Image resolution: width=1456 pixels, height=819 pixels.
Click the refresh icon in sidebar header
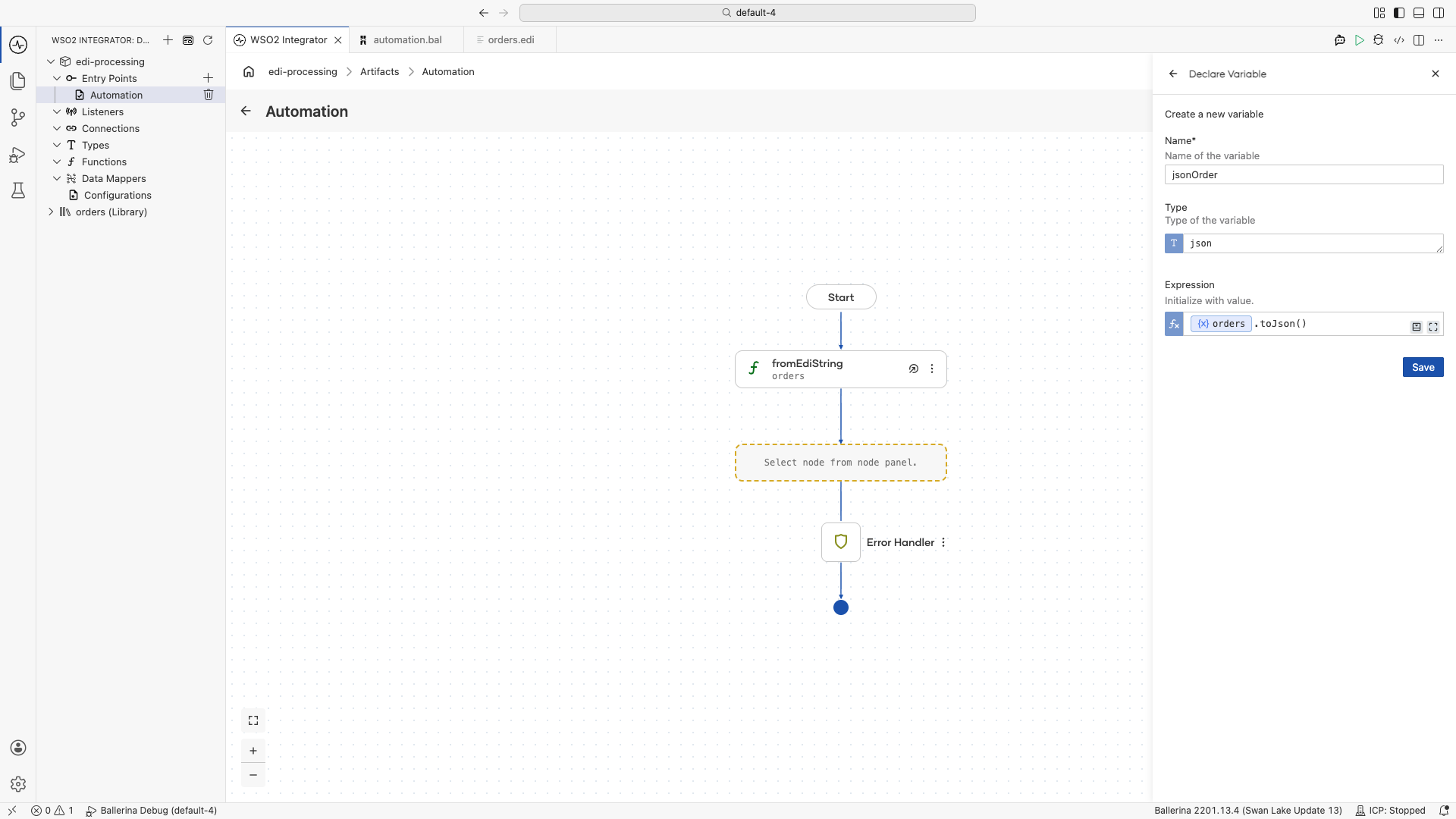point(208,40)
